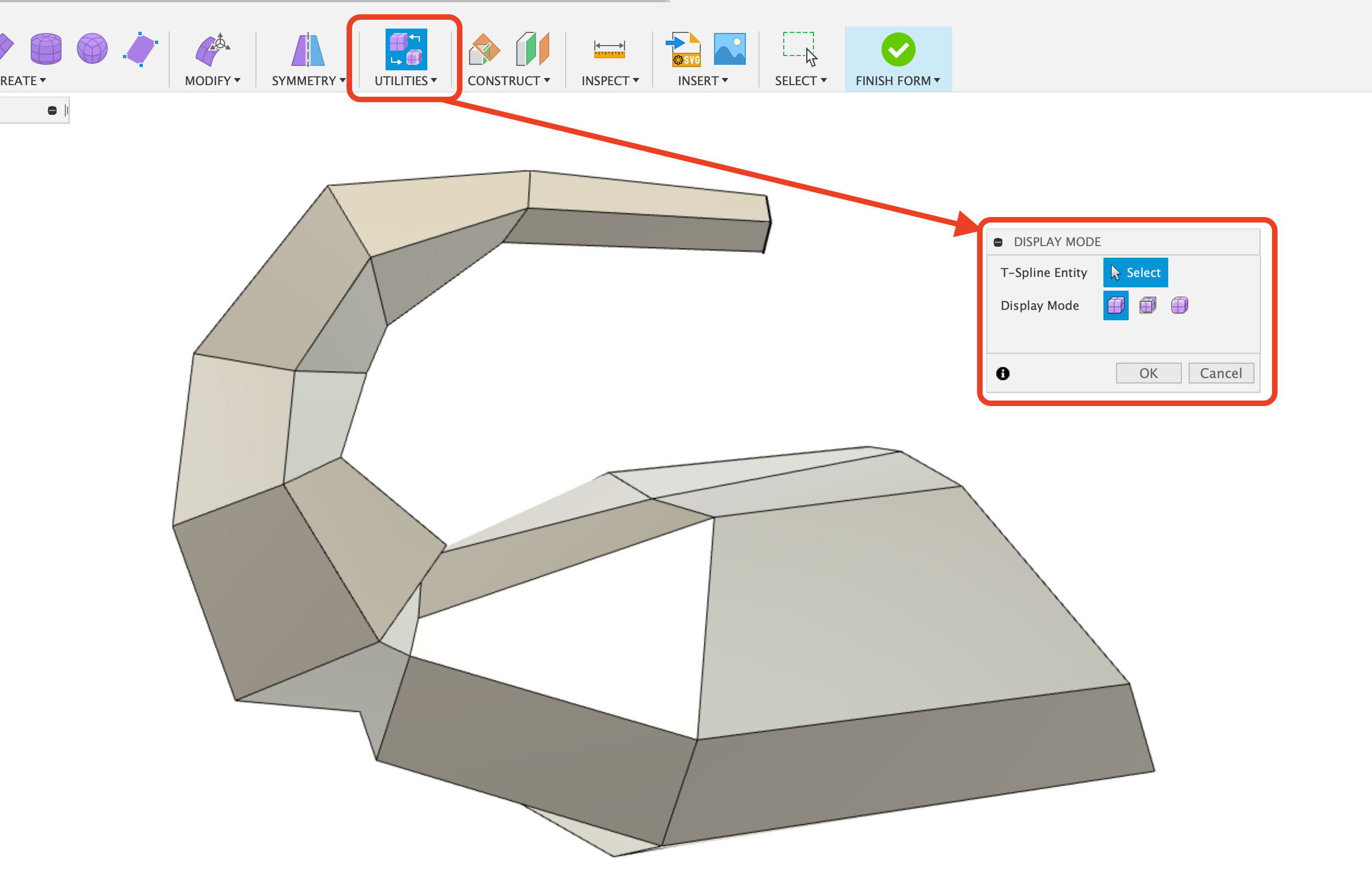Click the Cancel button
This screenshot has height=889, width=1372.
(x=1220, y=373)
